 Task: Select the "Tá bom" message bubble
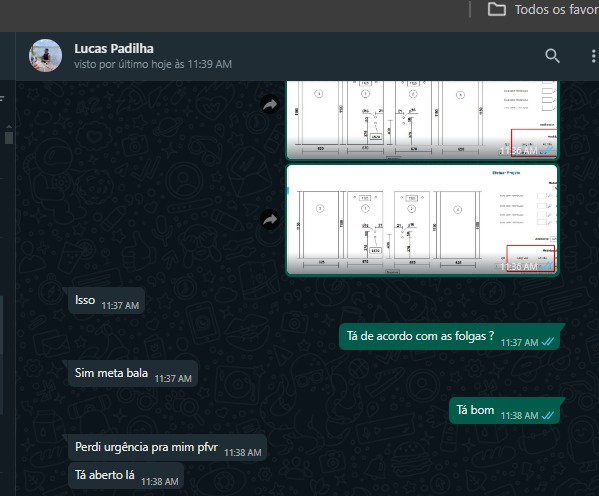point(505,410)
